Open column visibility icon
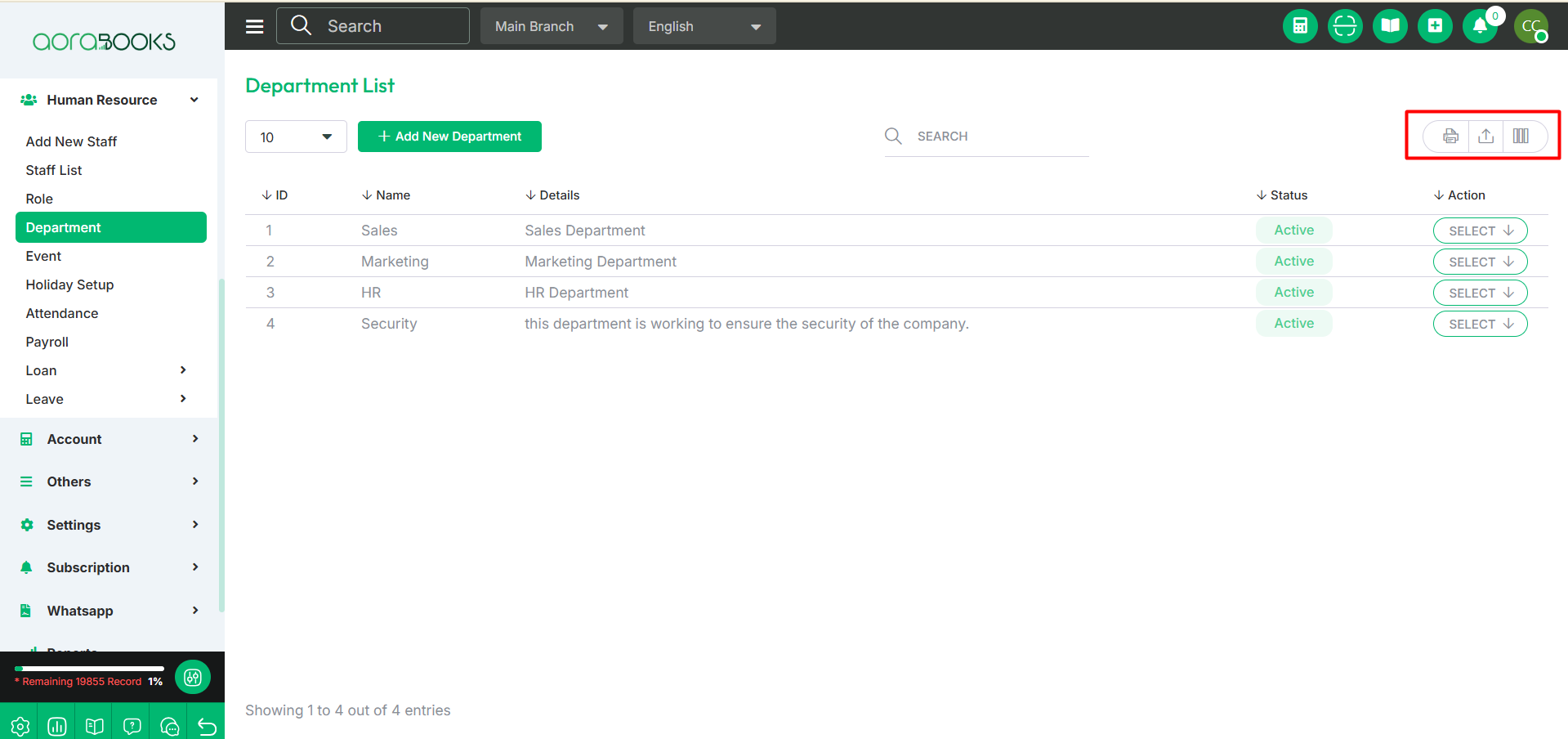This screenshot has width=1568, height=739. (x=1521, y=137)
